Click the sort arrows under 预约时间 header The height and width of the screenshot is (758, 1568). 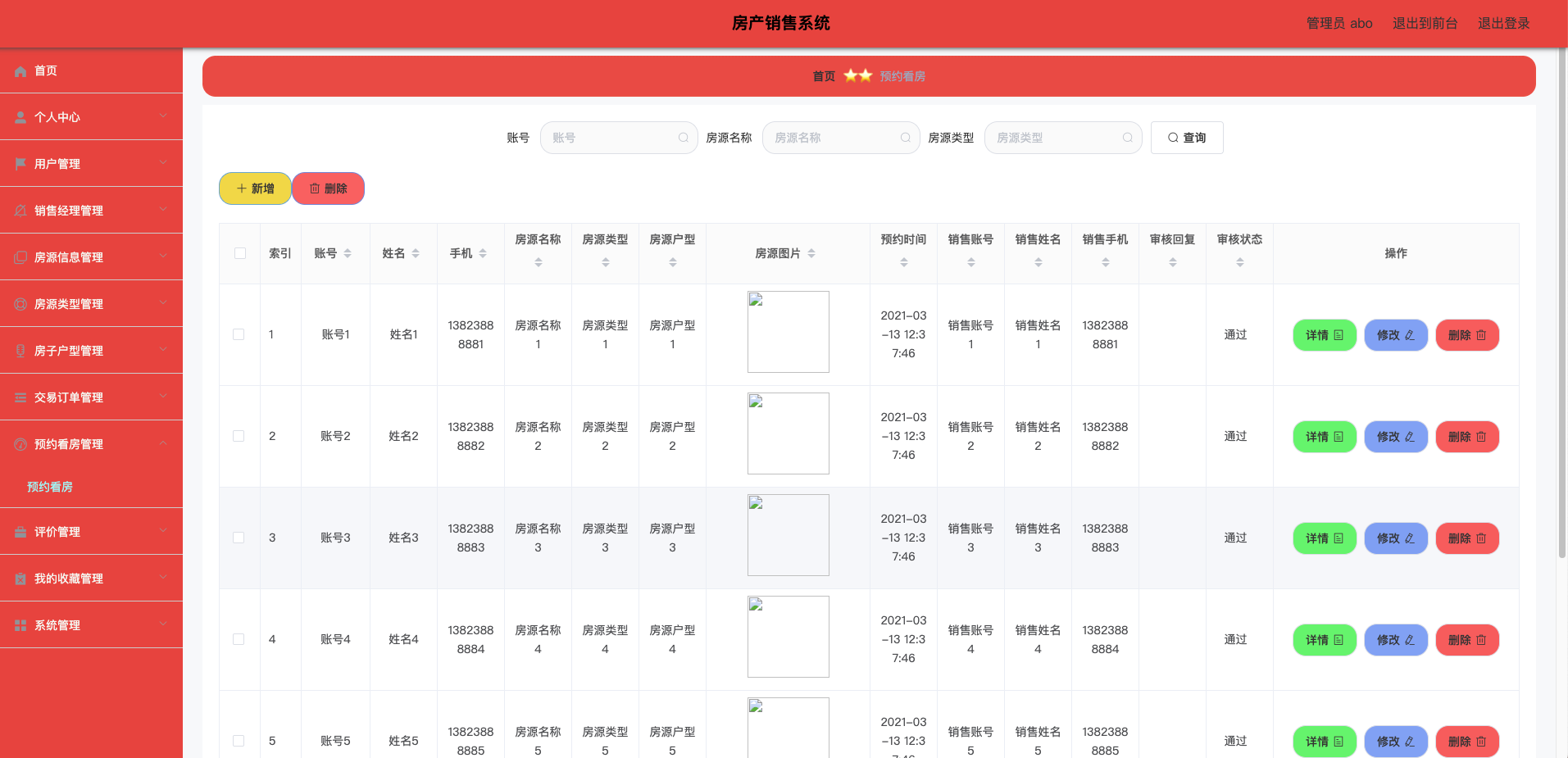pos(904,263)
